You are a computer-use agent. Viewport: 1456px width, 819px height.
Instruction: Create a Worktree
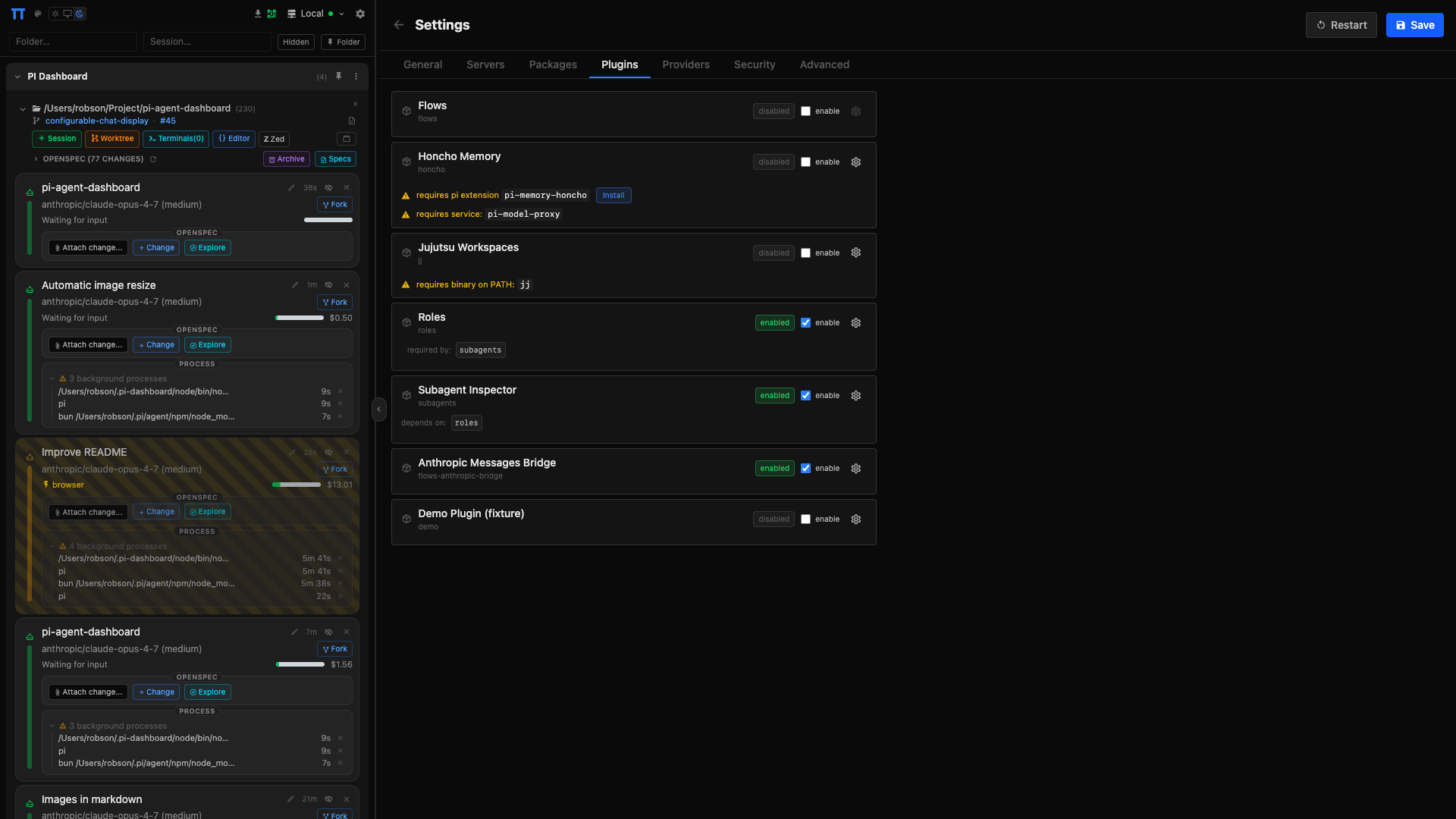[x=112, y=139]
